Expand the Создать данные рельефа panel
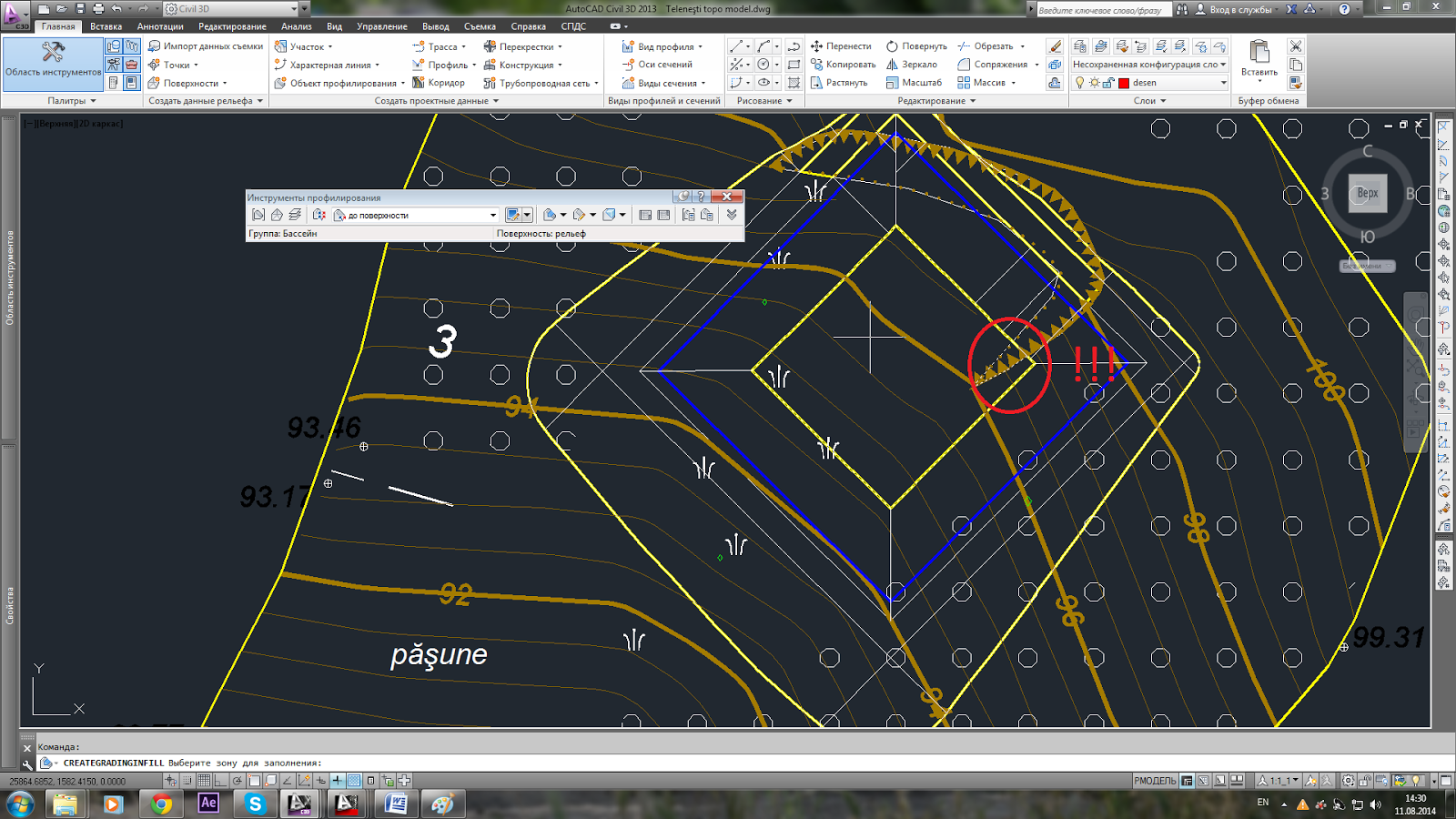Screen dimensions: 1456x819 click(x=206, y=101)
